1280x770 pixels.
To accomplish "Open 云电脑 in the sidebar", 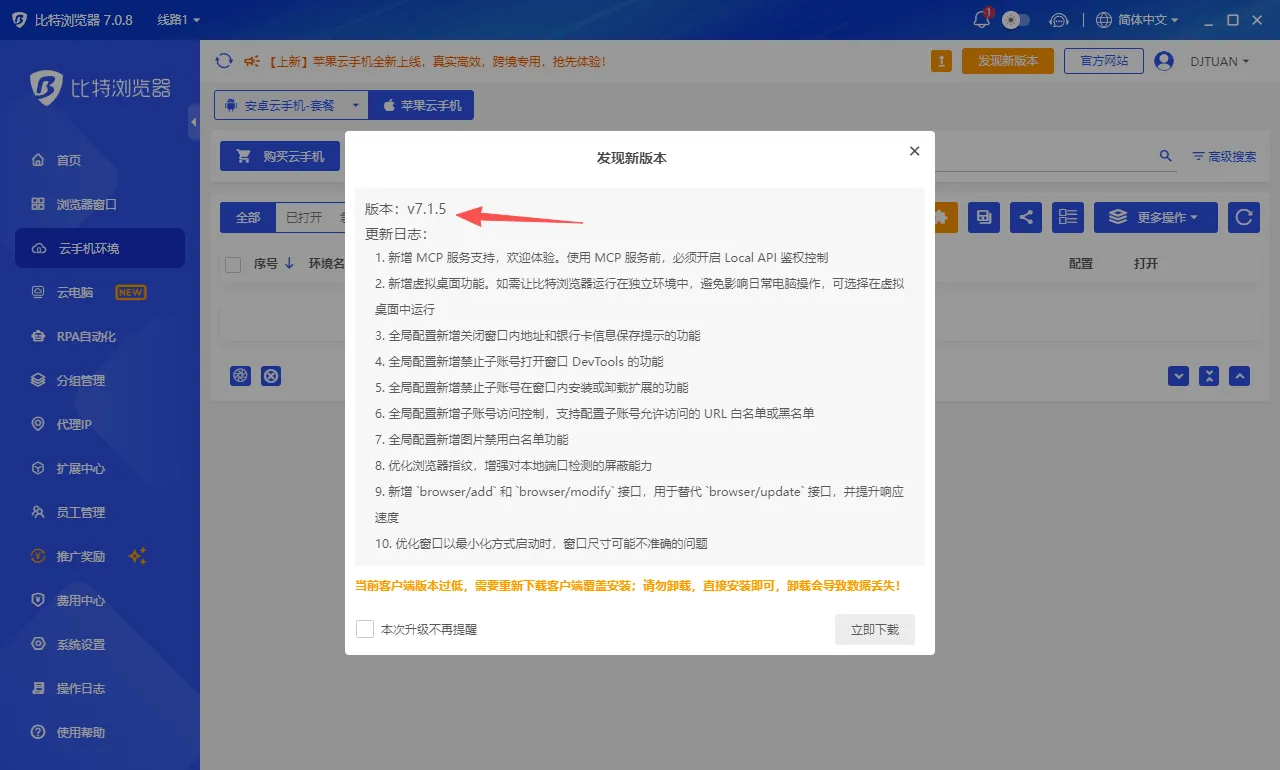I will (100, 292).
